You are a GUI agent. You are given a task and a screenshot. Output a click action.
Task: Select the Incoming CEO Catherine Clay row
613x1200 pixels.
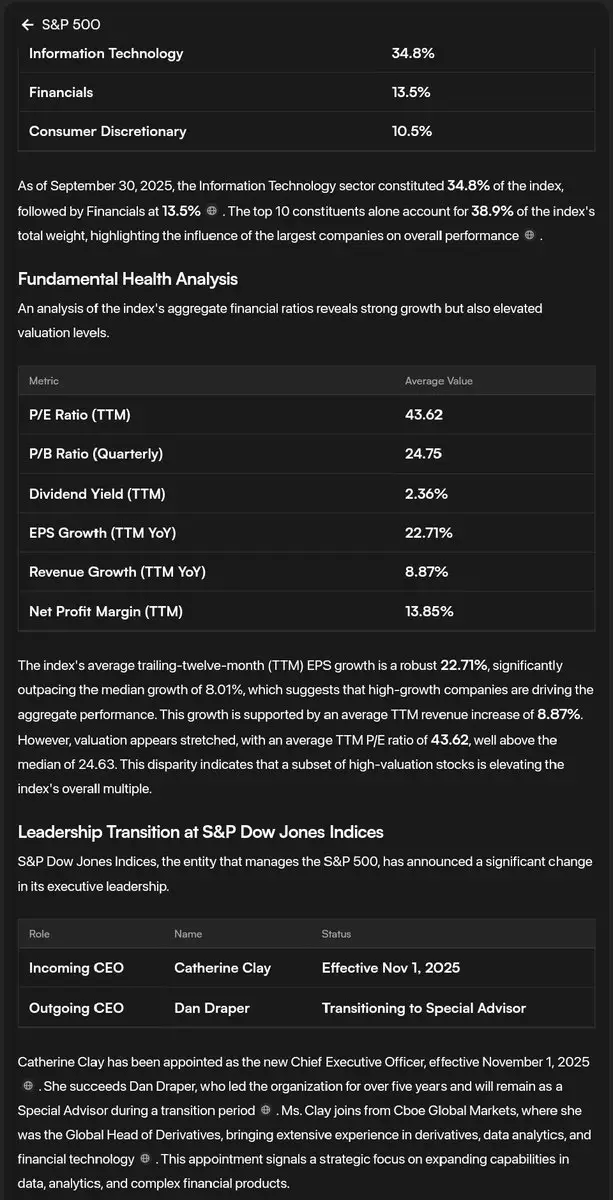[x=306, y=968]
